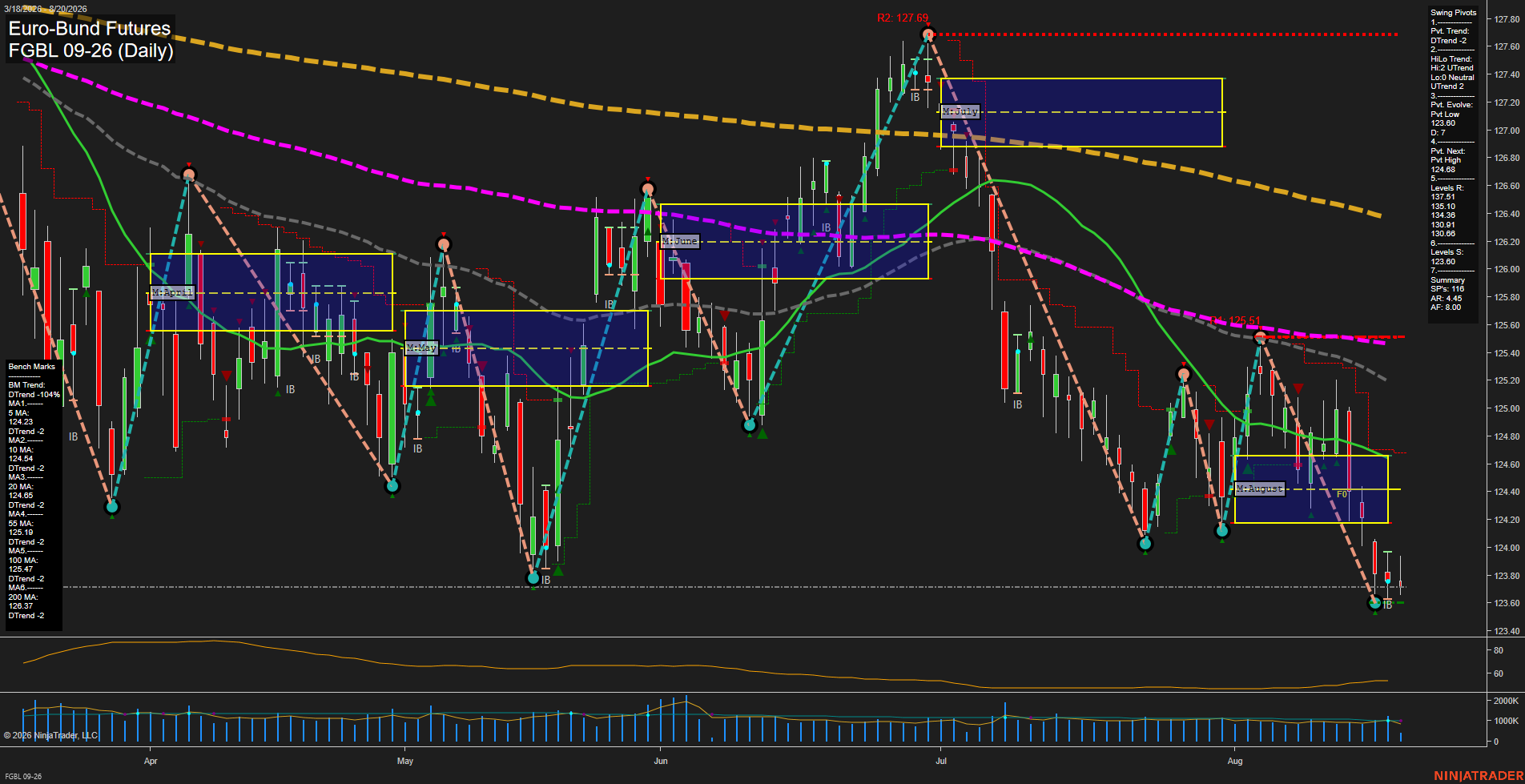
Task: Click the April swing high pivot marker
Action: 189,175
